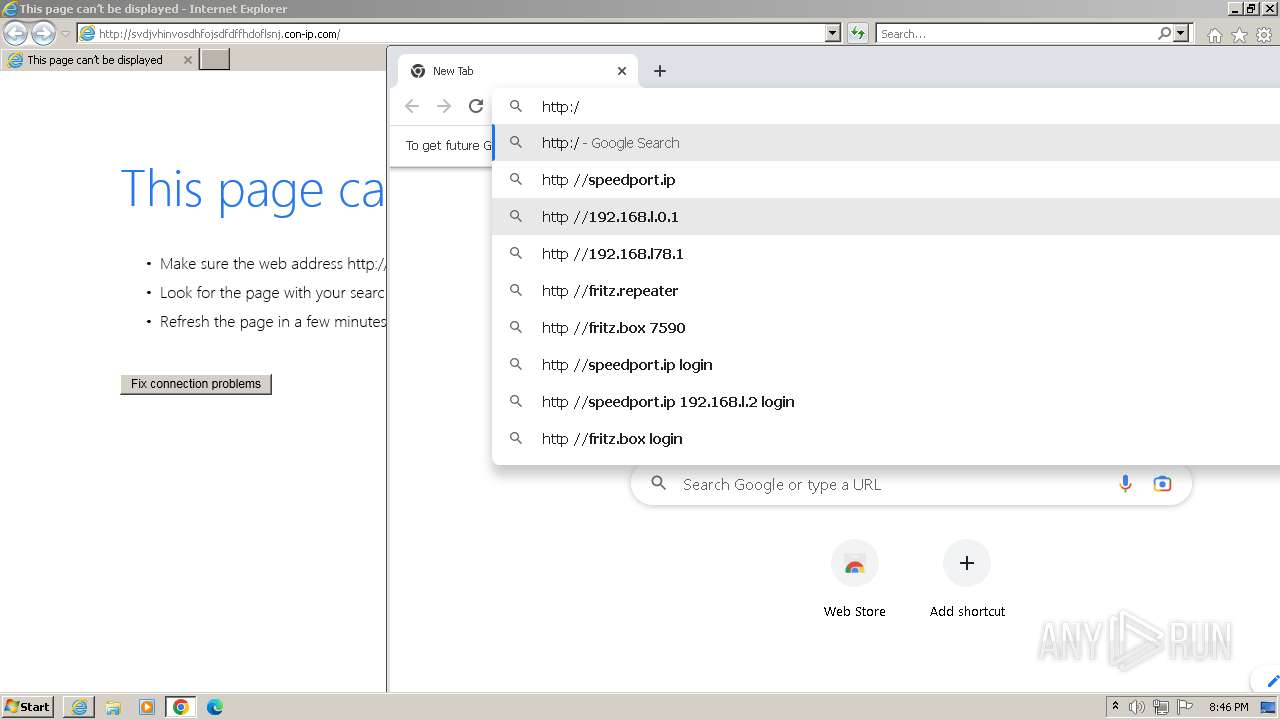Image resolution: width=1280 pixels, height=720 pixels.
Task: Open File Explorer taskbar icon
Action: (113, 707)
